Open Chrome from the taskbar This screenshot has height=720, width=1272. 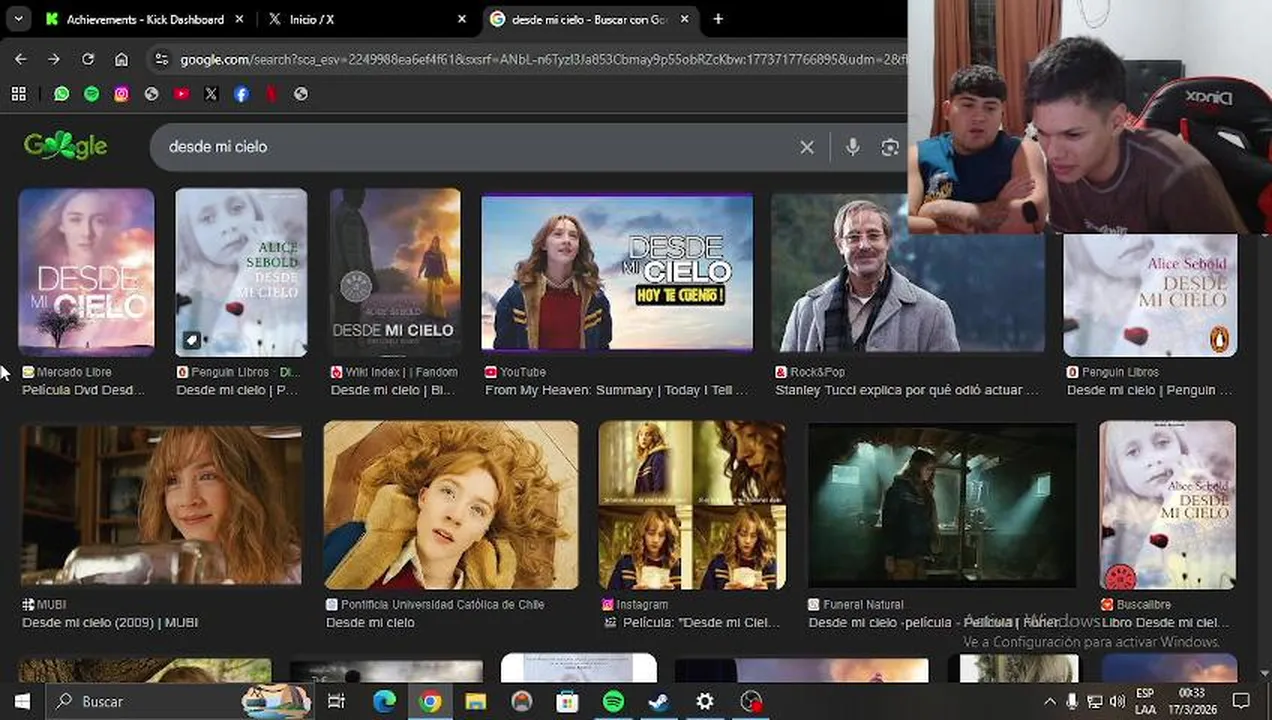pyautogui.click(x=430, y=701)
